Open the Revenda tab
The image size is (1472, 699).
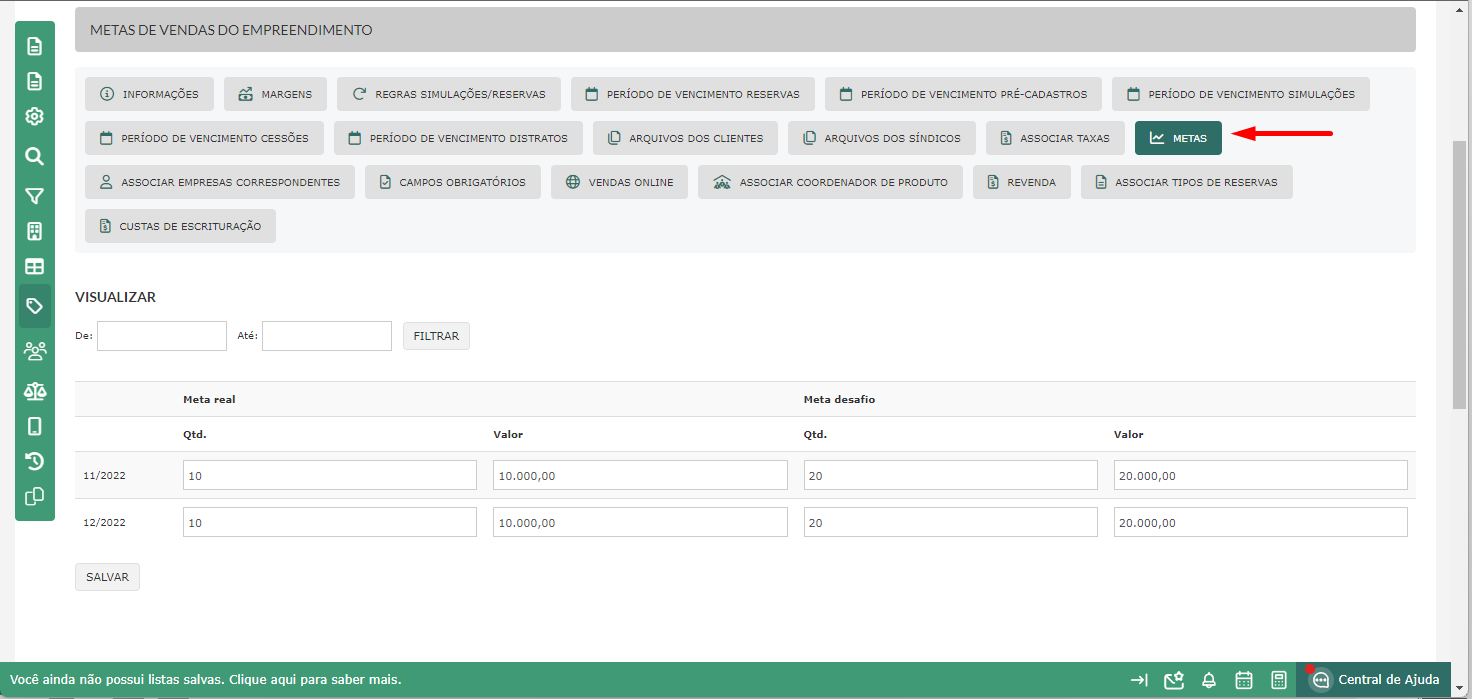pos(1022,182)
